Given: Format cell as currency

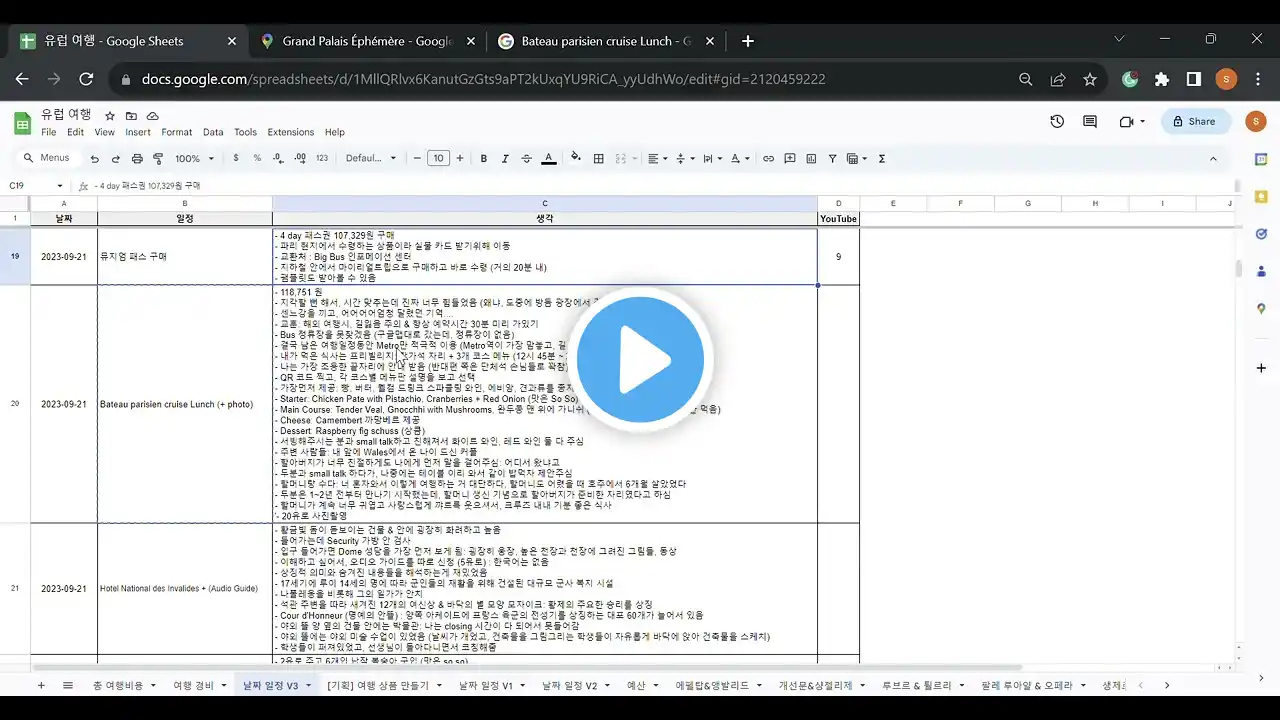Looking at the screenshot, I should pyautogui.click(x=236, y=158).
